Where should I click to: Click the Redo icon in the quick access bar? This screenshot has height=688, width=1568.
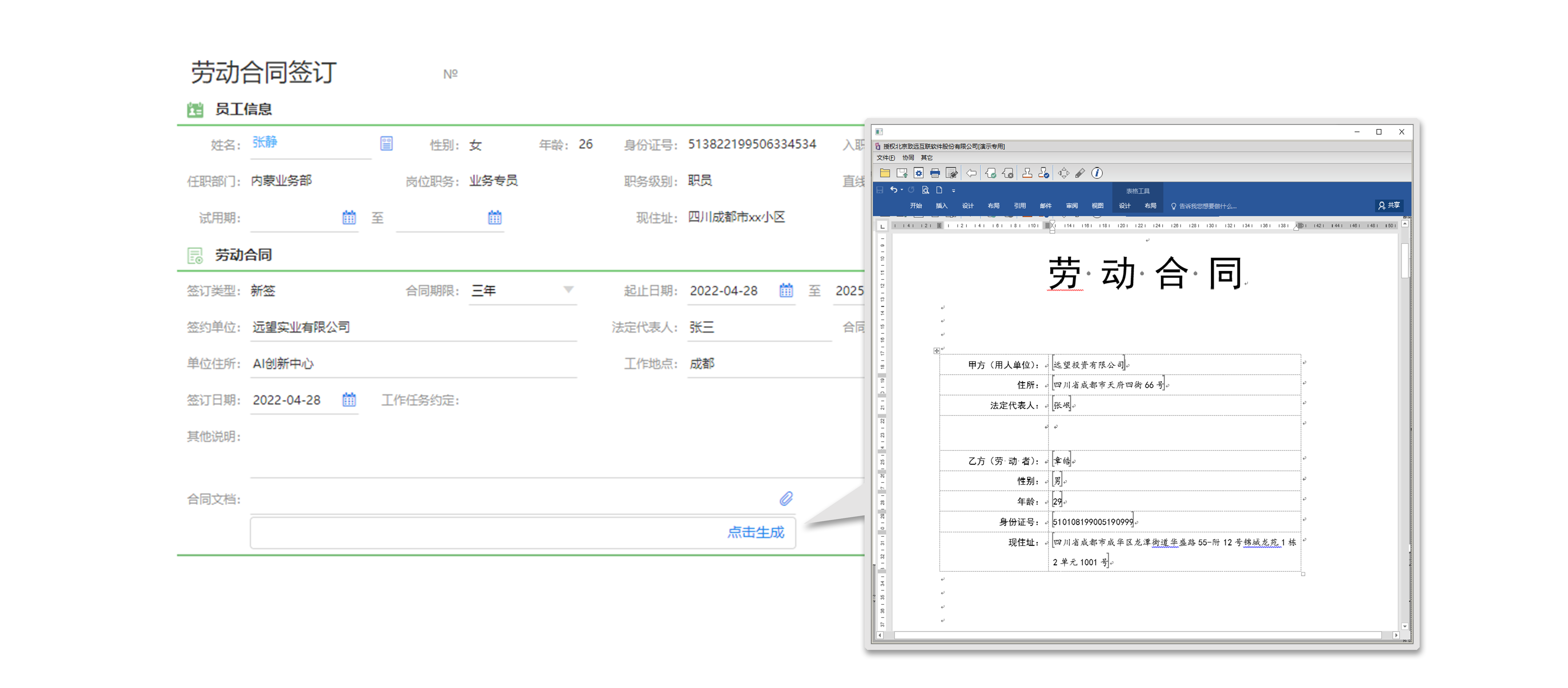[911, 190]
